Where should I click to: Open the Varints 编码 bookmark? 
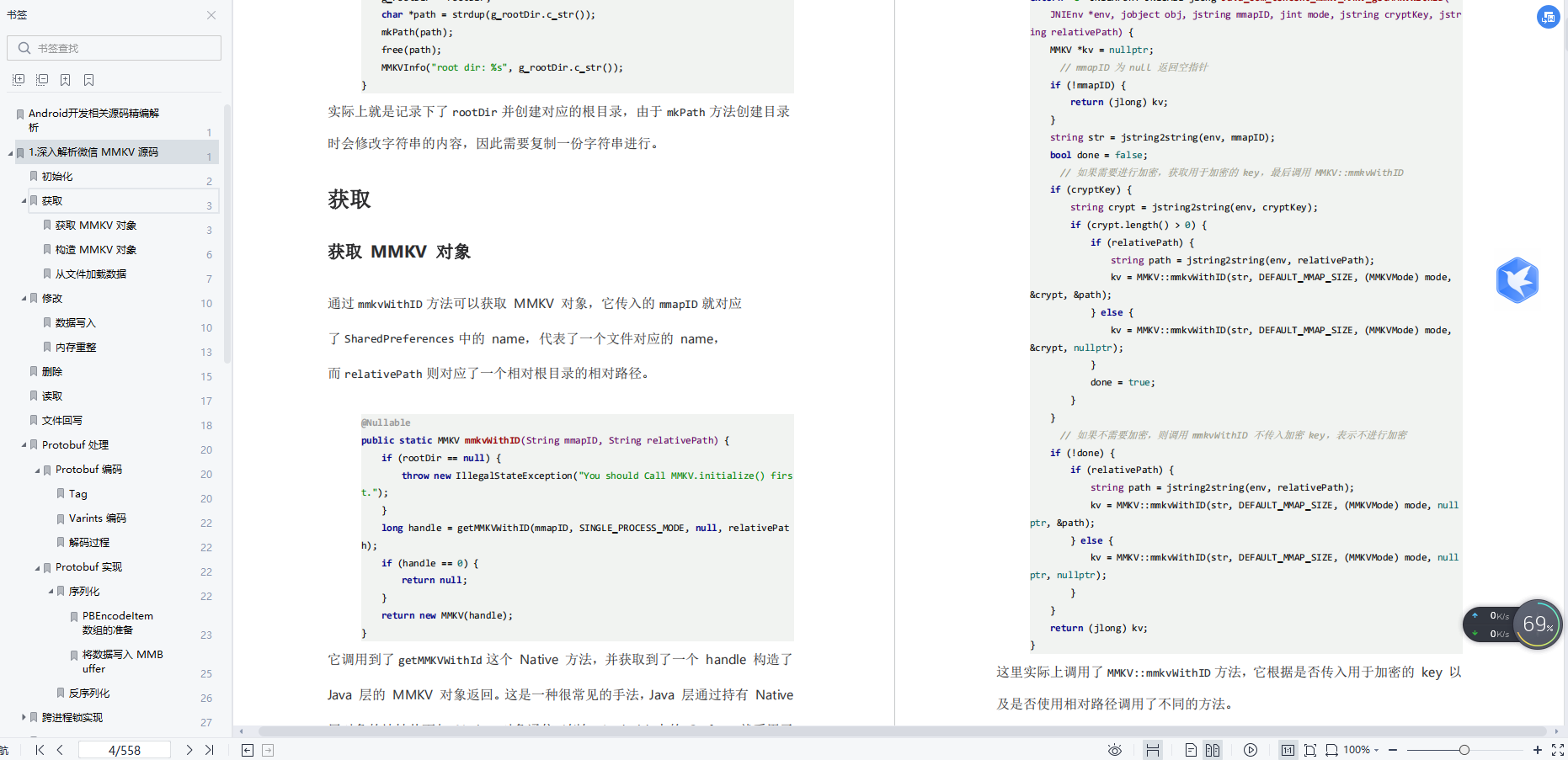pos(98,518)
